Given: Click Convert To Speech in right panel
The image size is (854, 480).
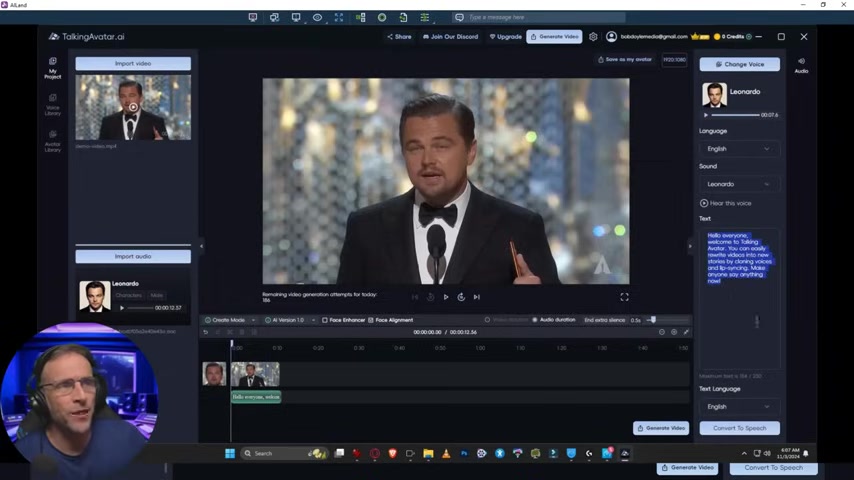Looking at the screenshot, I should (739, 428).
